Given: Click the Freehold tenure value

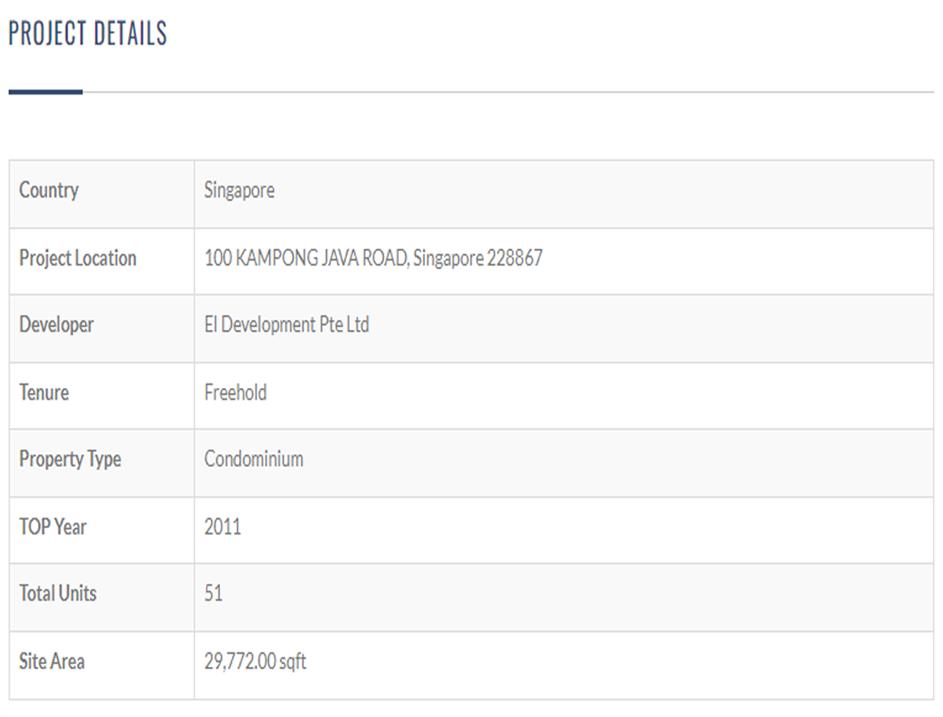Looking at the screenshot, I should click(x=235, y=392).
